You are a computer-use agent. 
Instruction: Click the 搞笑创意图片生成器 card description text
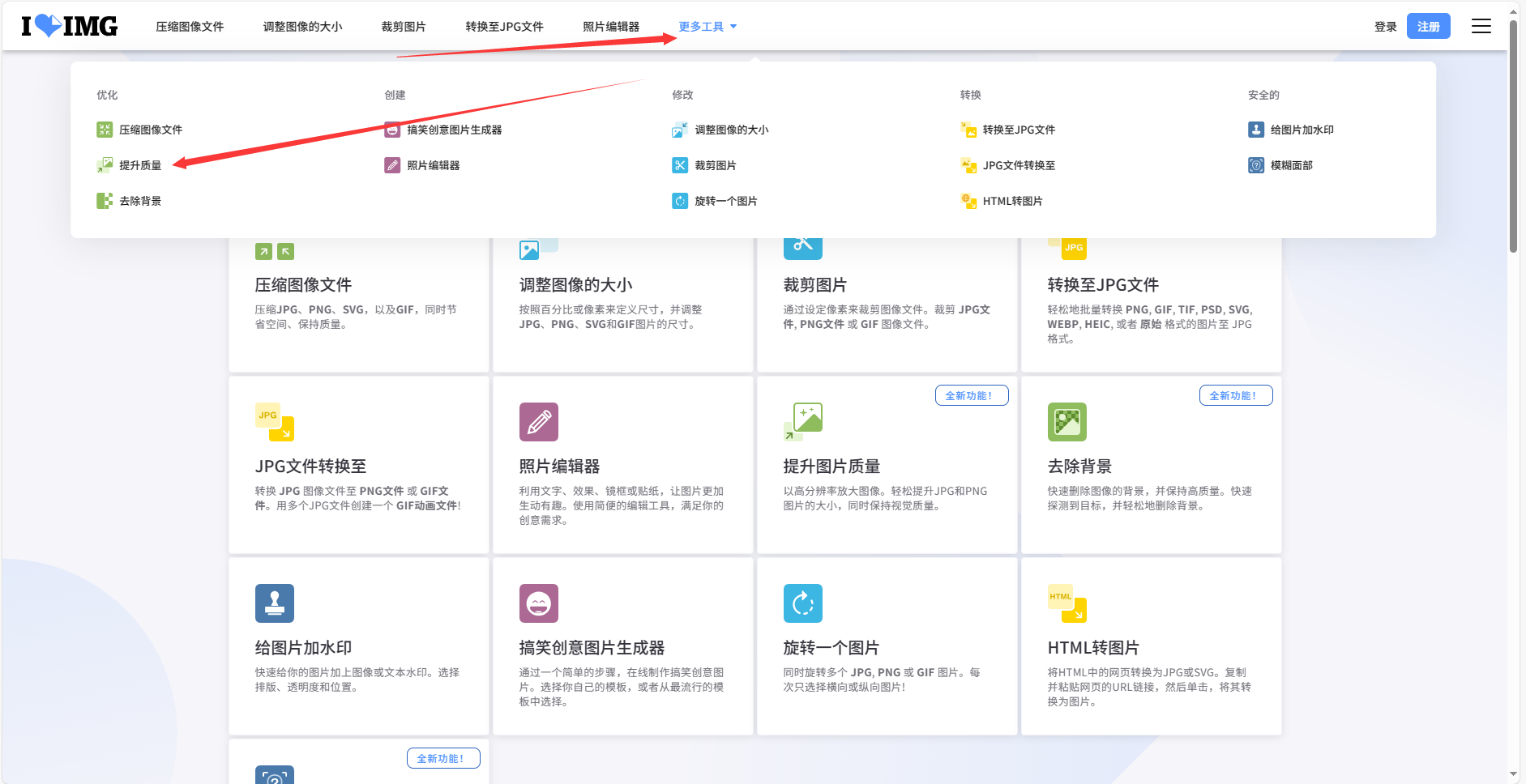pos(622,687)
